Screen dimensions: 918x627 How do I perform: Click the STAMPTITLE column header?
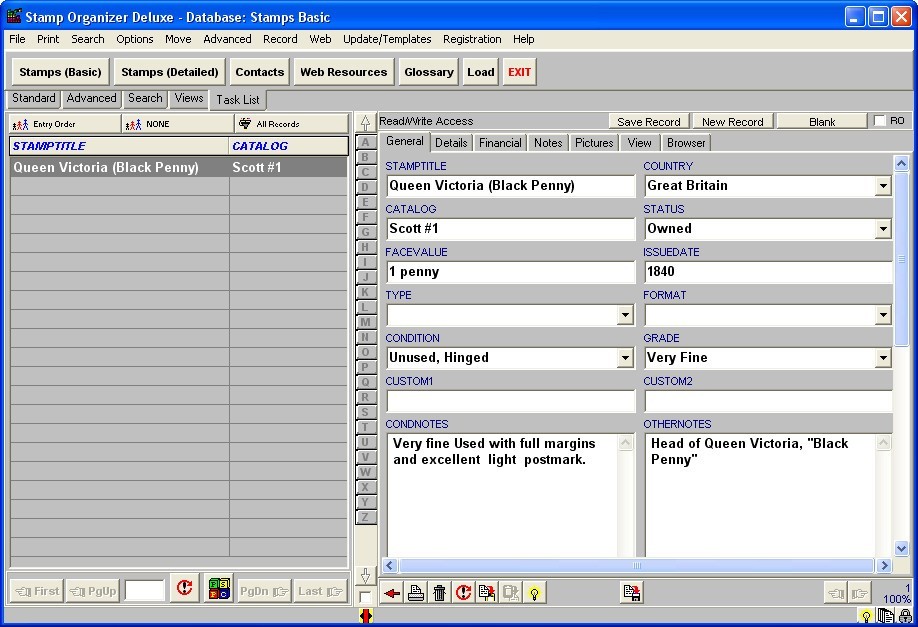pyautogui.click(x=119, y=146)
